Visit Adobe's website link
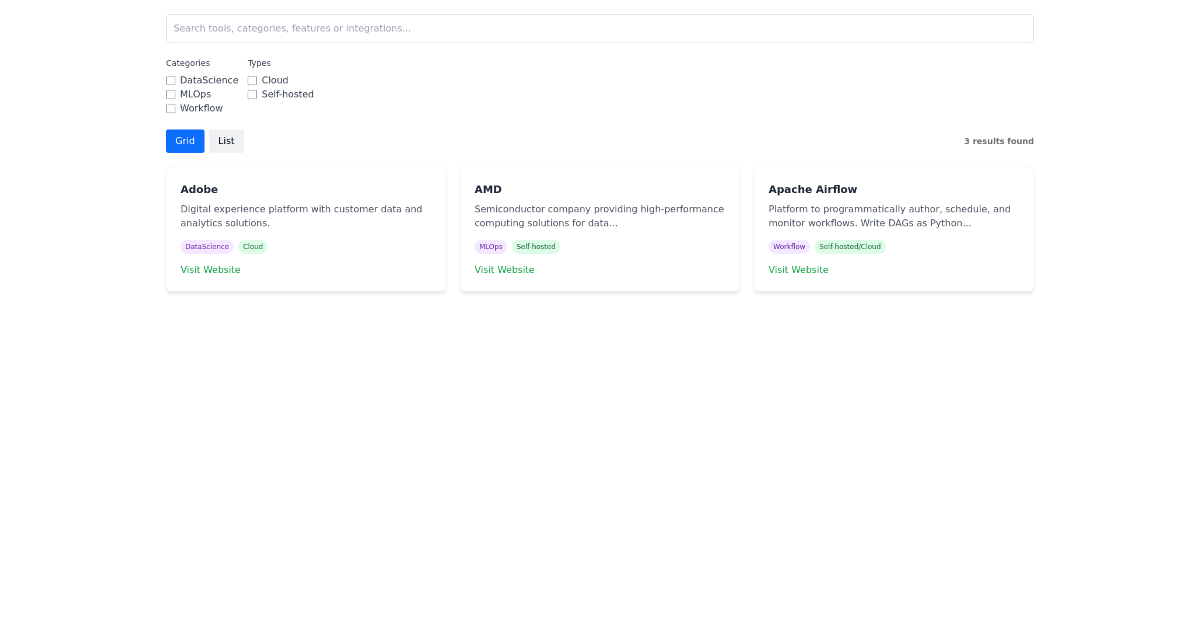The image size is (1200, 630). pos(210,269)
